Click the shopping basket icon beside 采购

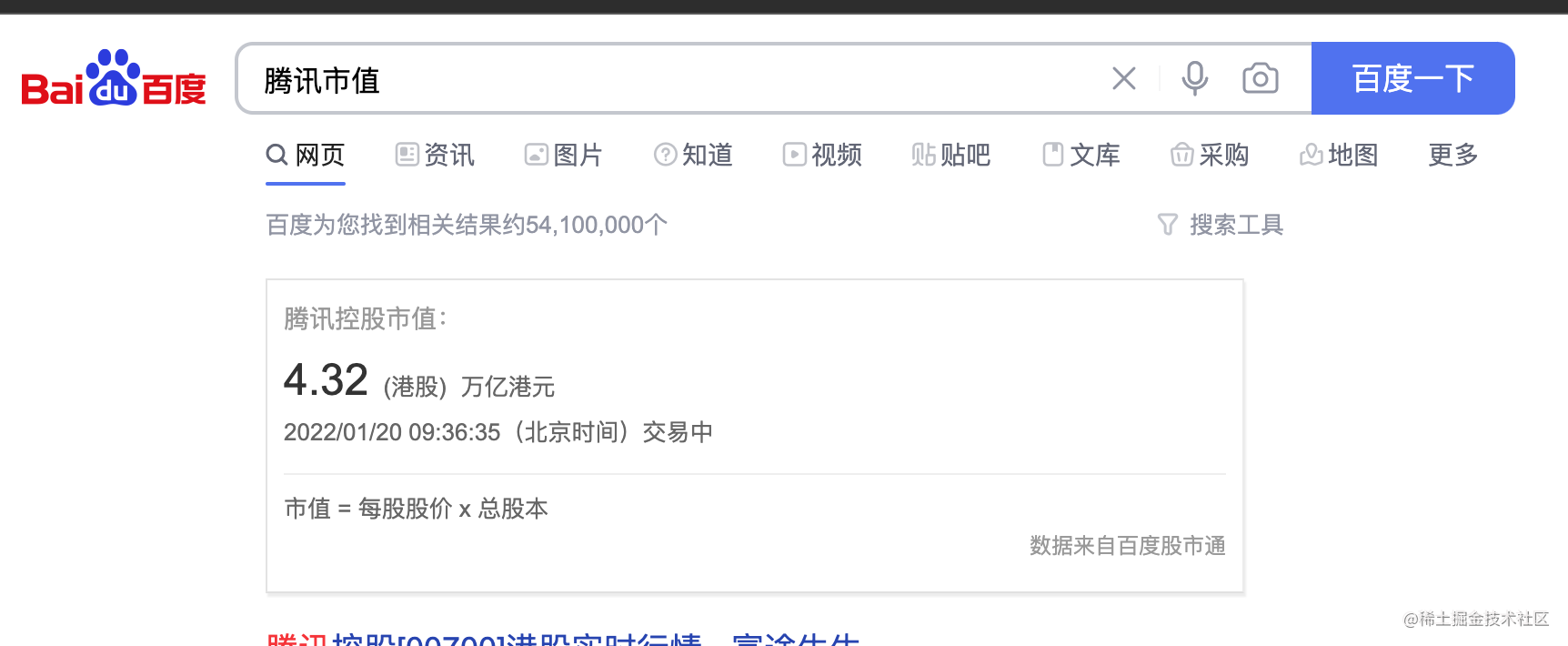pyautogui.click(x=1181, y=155)
